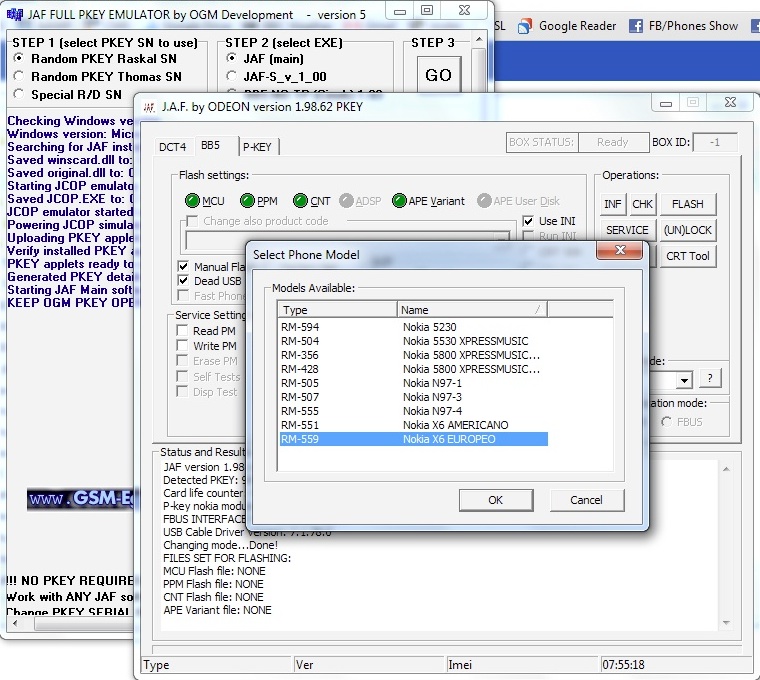Image resolution: width=760 pixels, height=680 pixels.
Task: Sort models by Type column header
Action: (337, 310)
